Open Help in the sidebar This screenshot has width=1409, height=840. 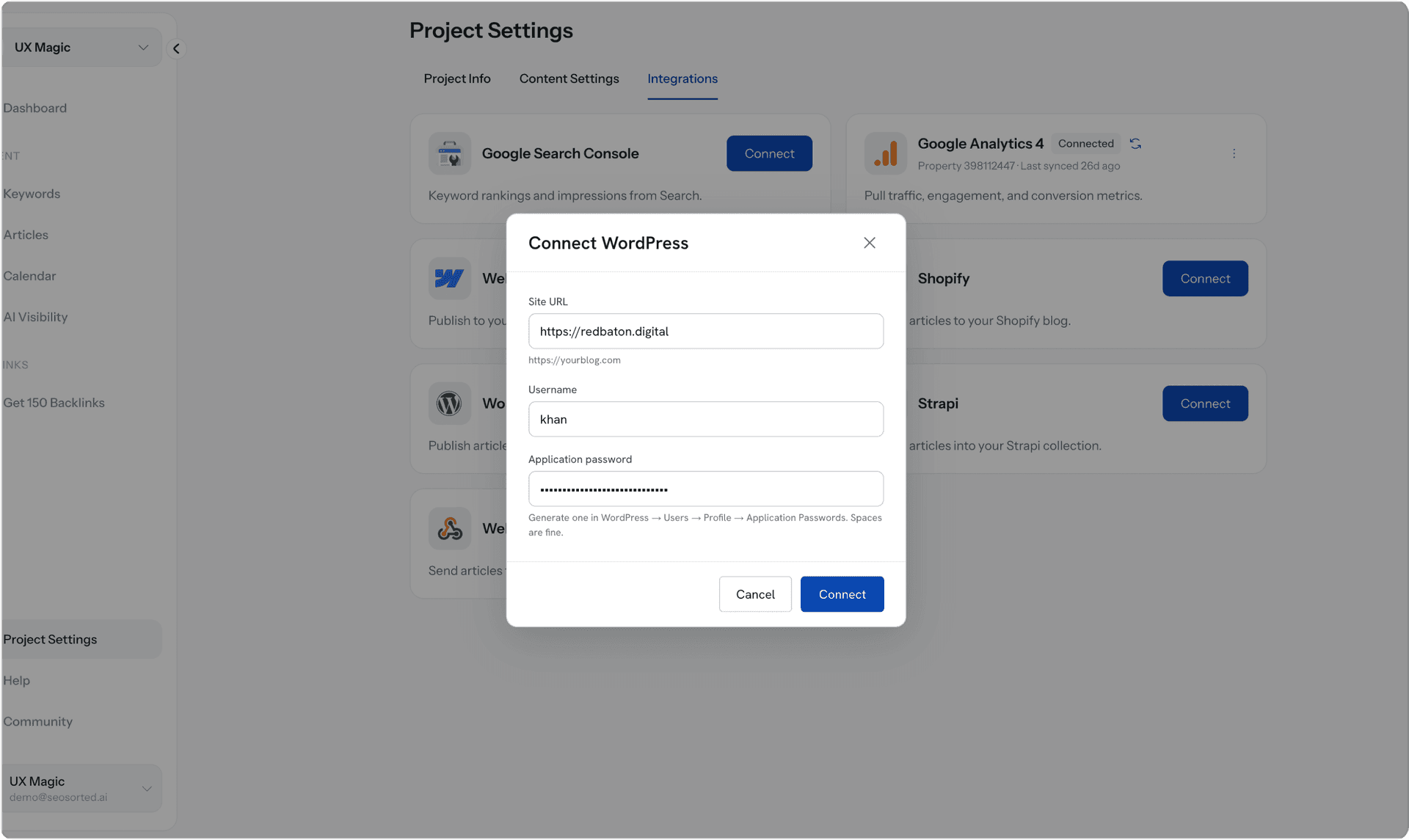click(x=16, y=680)
